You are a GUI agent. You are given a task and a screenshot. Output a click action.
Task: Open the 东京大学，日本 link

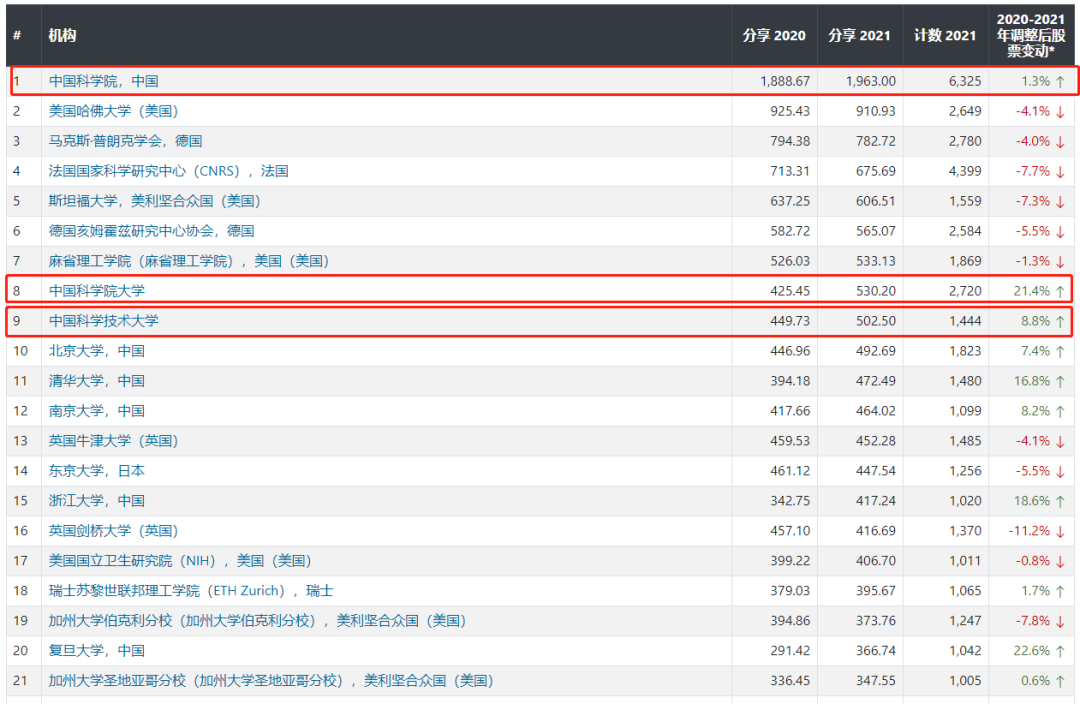pos(96,471)
